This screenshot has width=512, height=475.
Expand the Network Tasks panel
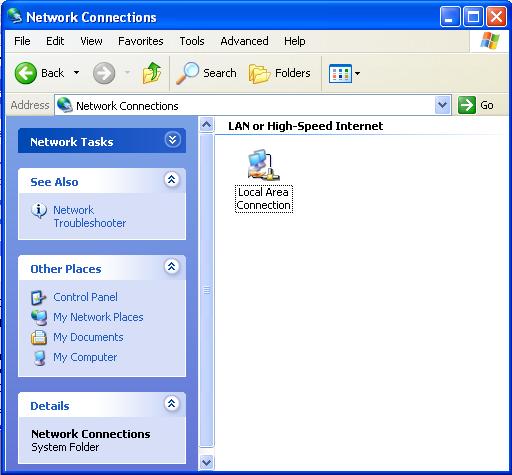(172, 140)
